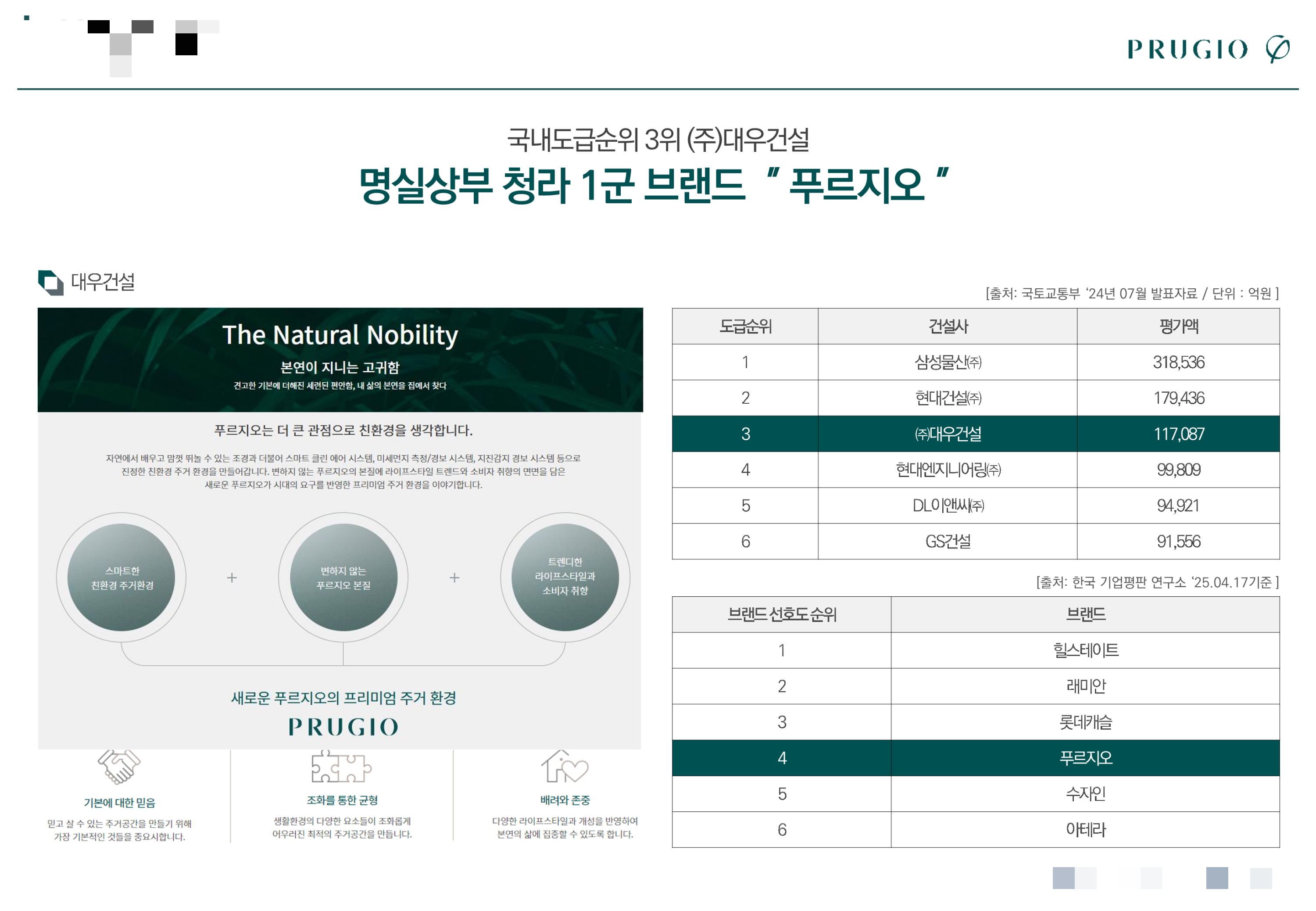The width and height of the screenshot is (1316, 911).
Task: Click The Natural Nobility banner image
Action: 340,359
